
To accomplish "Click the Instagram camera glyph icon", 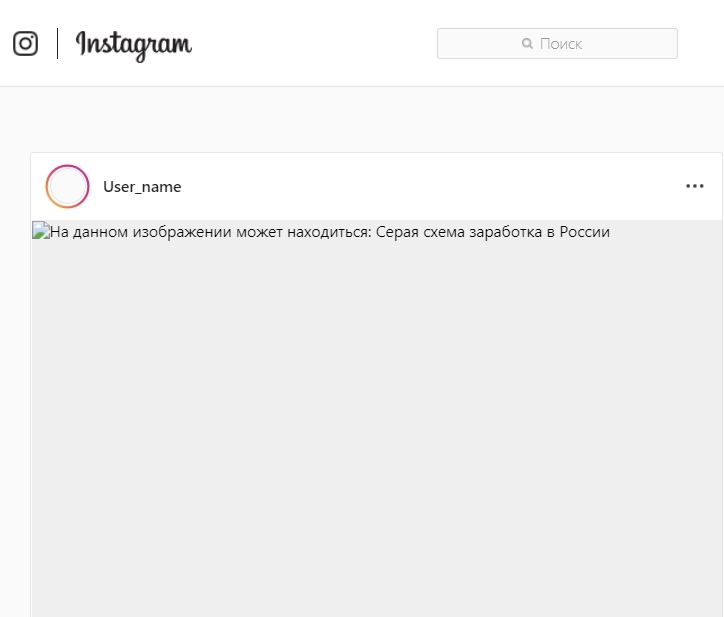I will click(x=25, y=43).
